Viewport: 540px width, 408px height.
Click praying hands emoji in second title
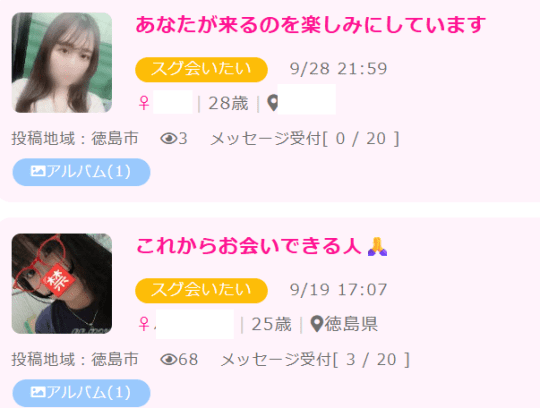(378, 247)
